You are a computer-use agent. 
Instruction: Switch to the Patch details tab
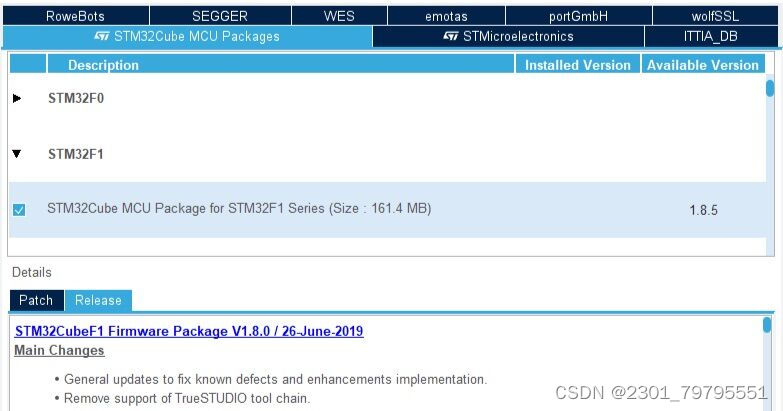click(36, 300)
